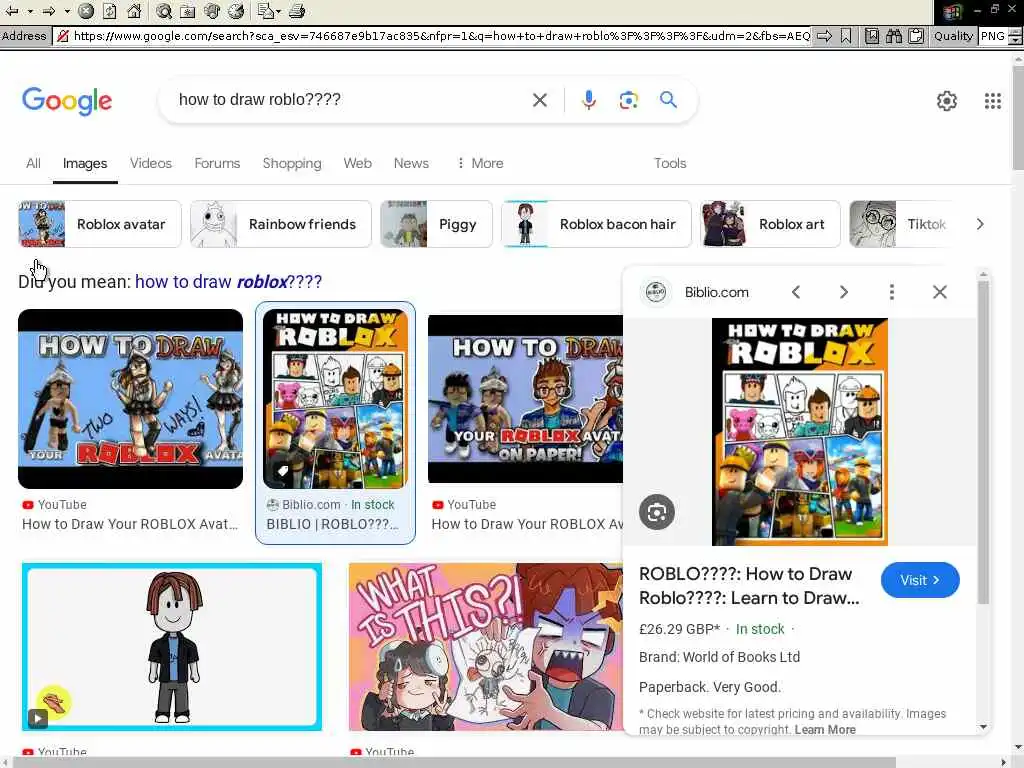Viewport: 1024px width, 768px height.
Task: Click the 'how to draw roblox????' correction link
Action: pos(229,281)
